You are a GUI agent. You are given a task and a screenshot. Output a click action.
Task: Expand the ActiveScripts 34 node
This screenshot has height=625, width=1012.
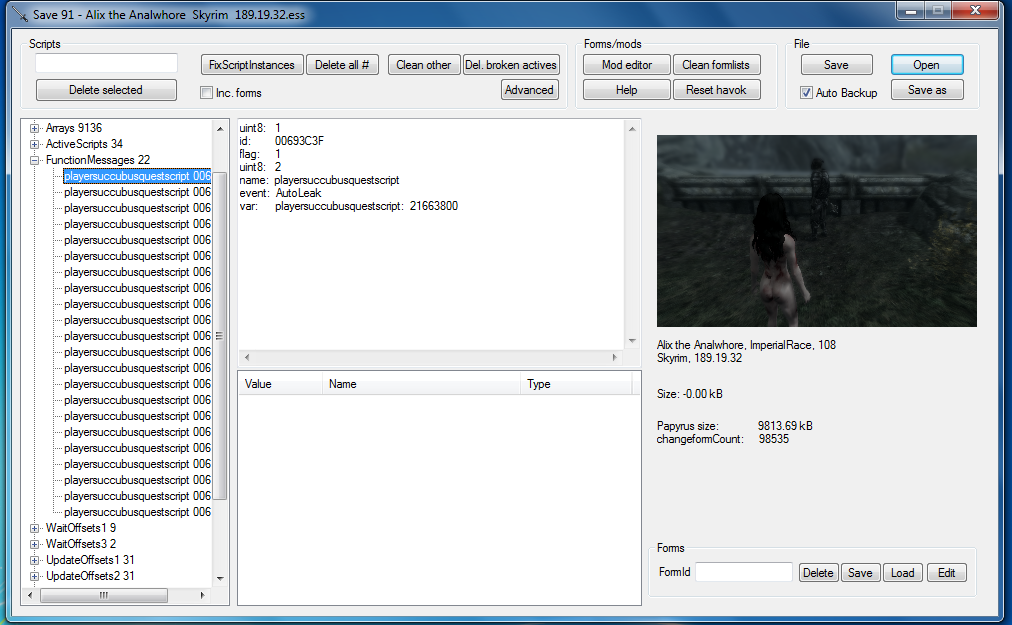tap(35, 144)
